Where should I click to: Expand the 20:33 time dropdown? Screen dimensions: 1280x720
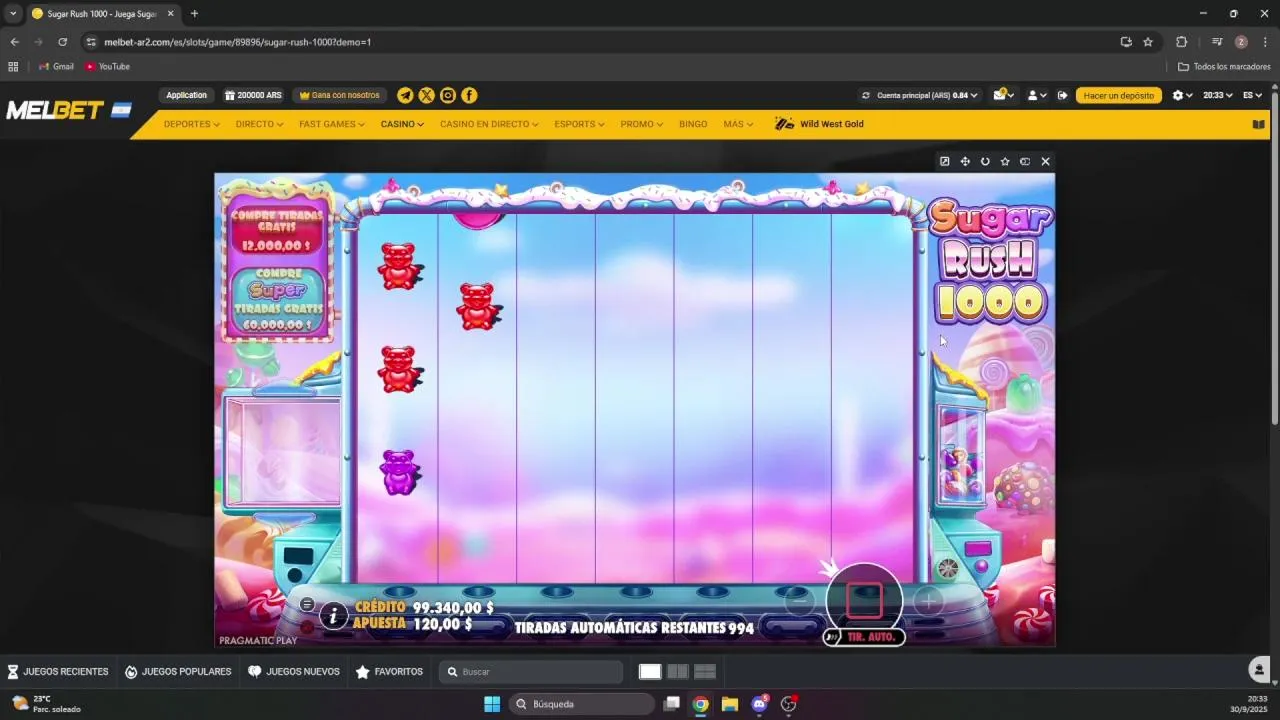(1217, 95)
